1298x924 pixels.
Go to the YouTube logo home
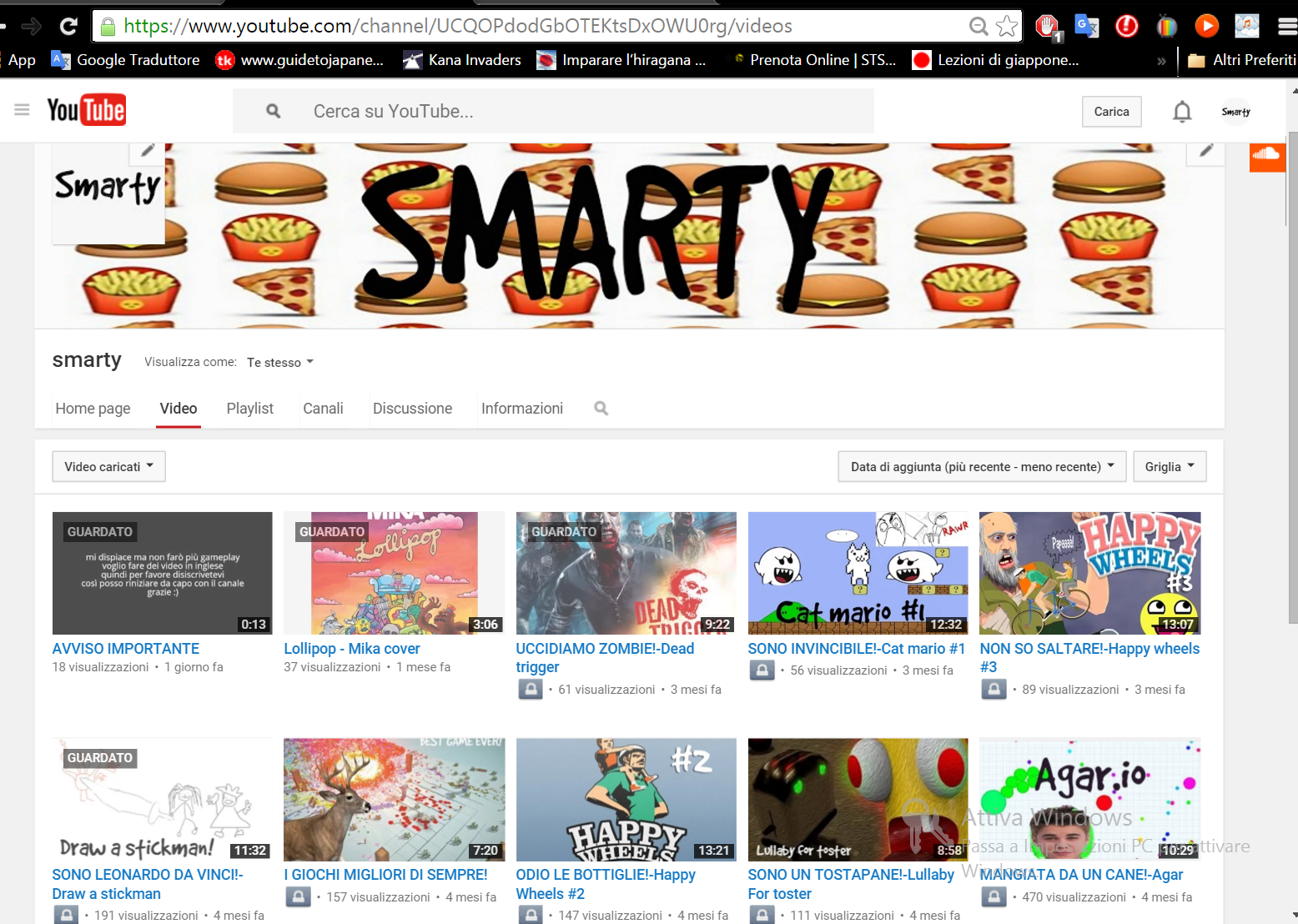(x=87, y=110)
